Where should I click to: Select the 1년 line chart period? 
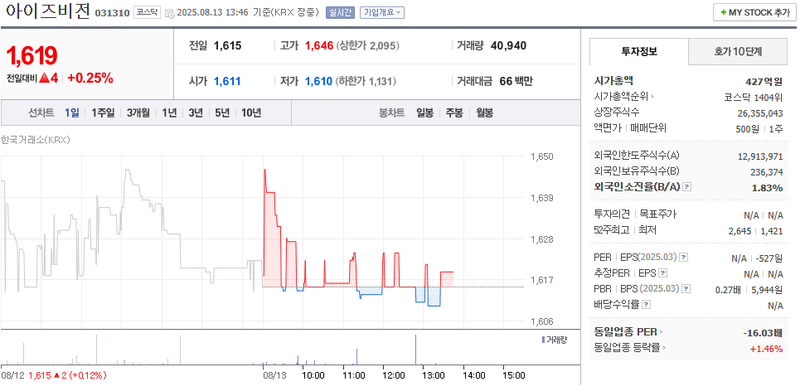tap(169, 113)
